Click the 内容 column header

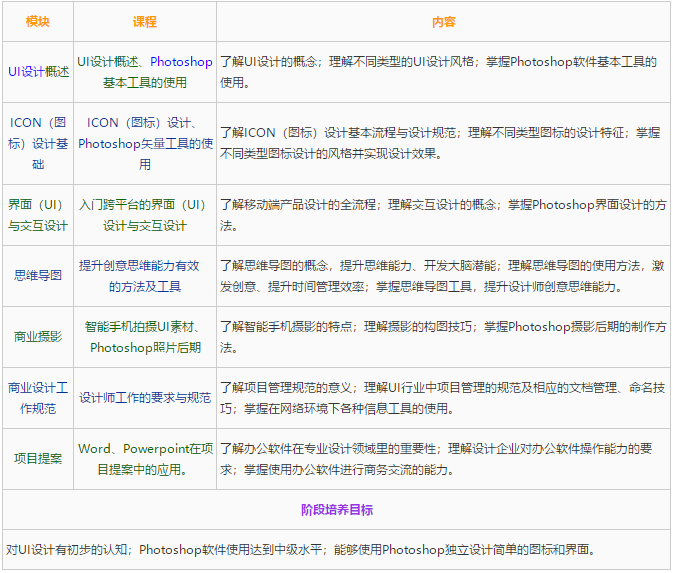443,21
